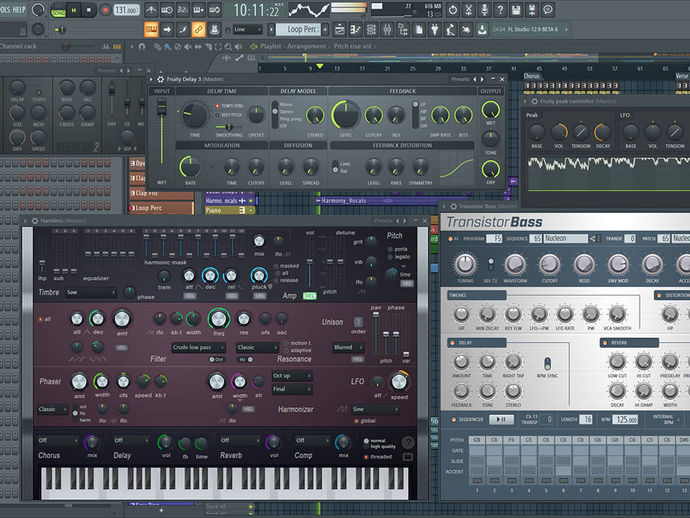Open the Blurred unison type dropdown
Screen dimensions: 690x518
pos(348,348)
